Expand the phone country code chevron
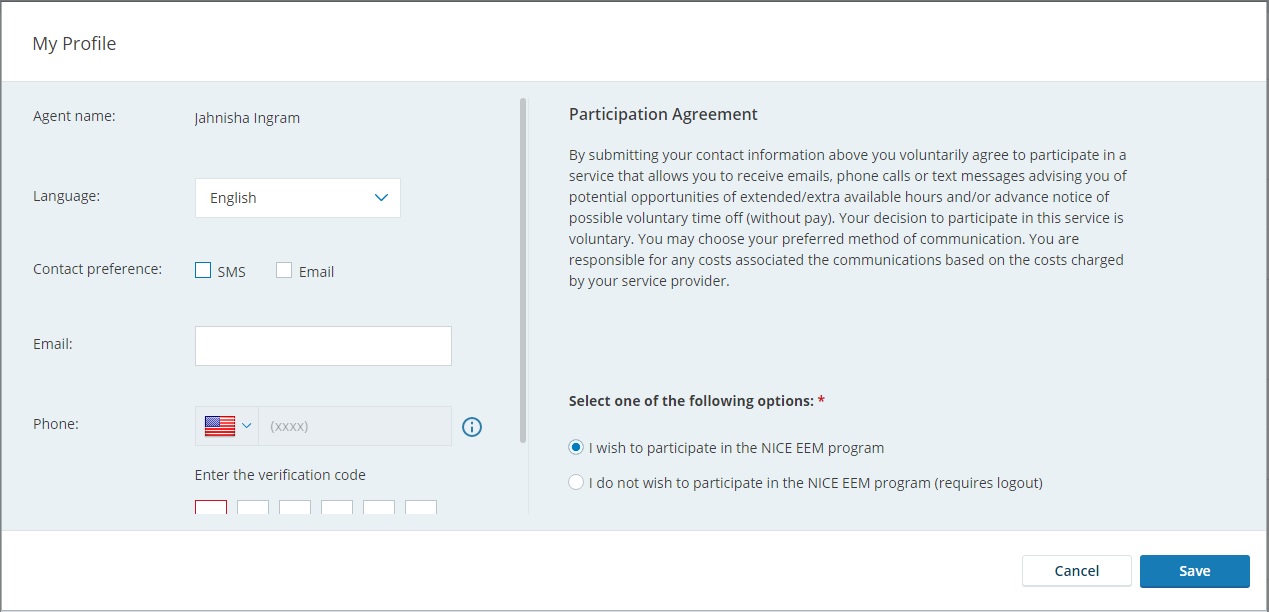Screen dimensions: 1269x612 pos(247,426)
